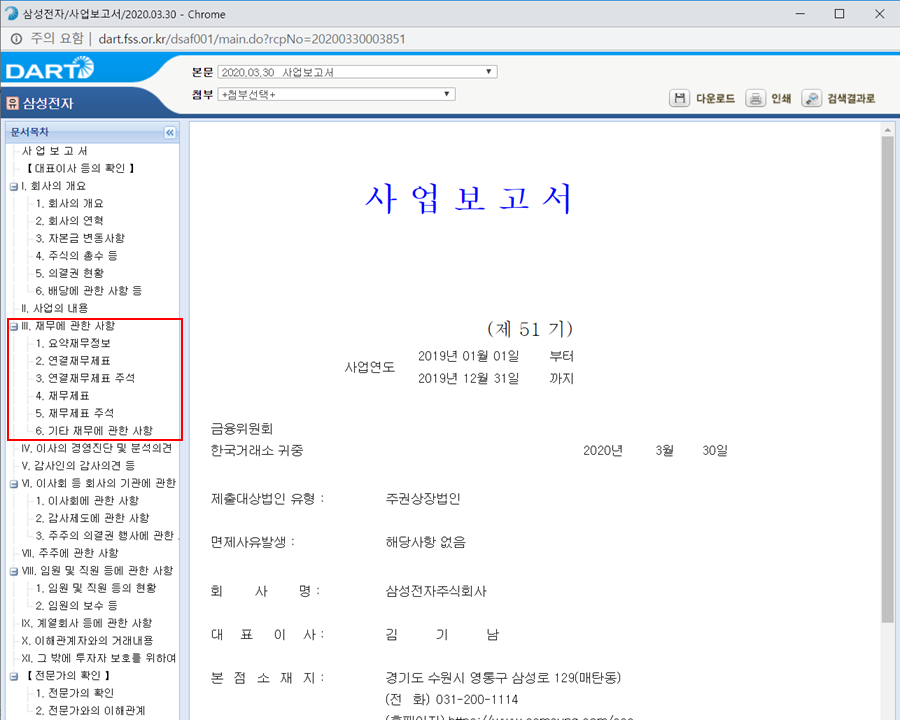Screen dimensions: 900x720
Task: Click the scrollbar up arrow in document pane
Action: pos(887,130)
